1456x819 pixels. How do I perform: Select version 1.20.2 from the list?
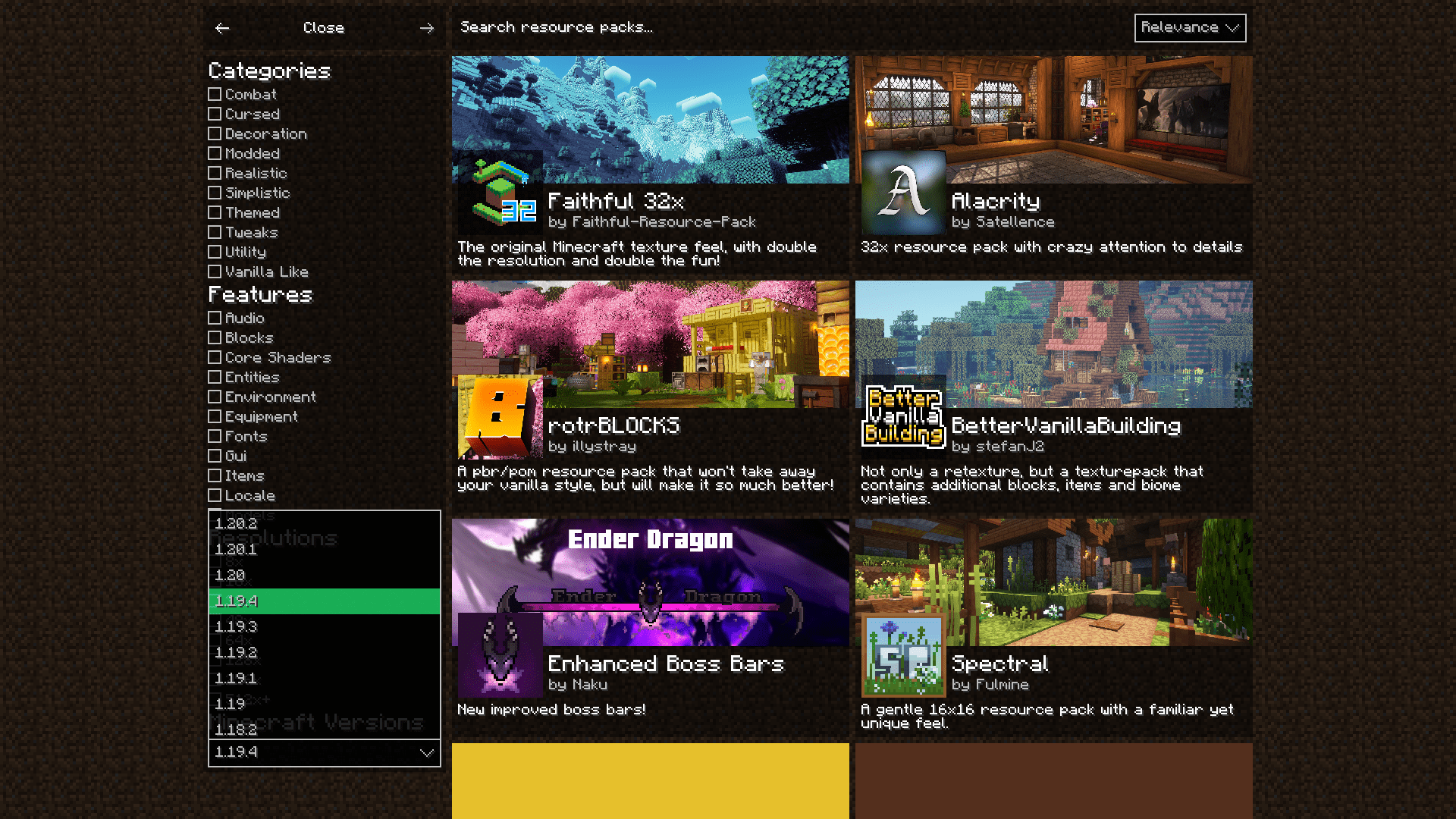tap(325, 523)
